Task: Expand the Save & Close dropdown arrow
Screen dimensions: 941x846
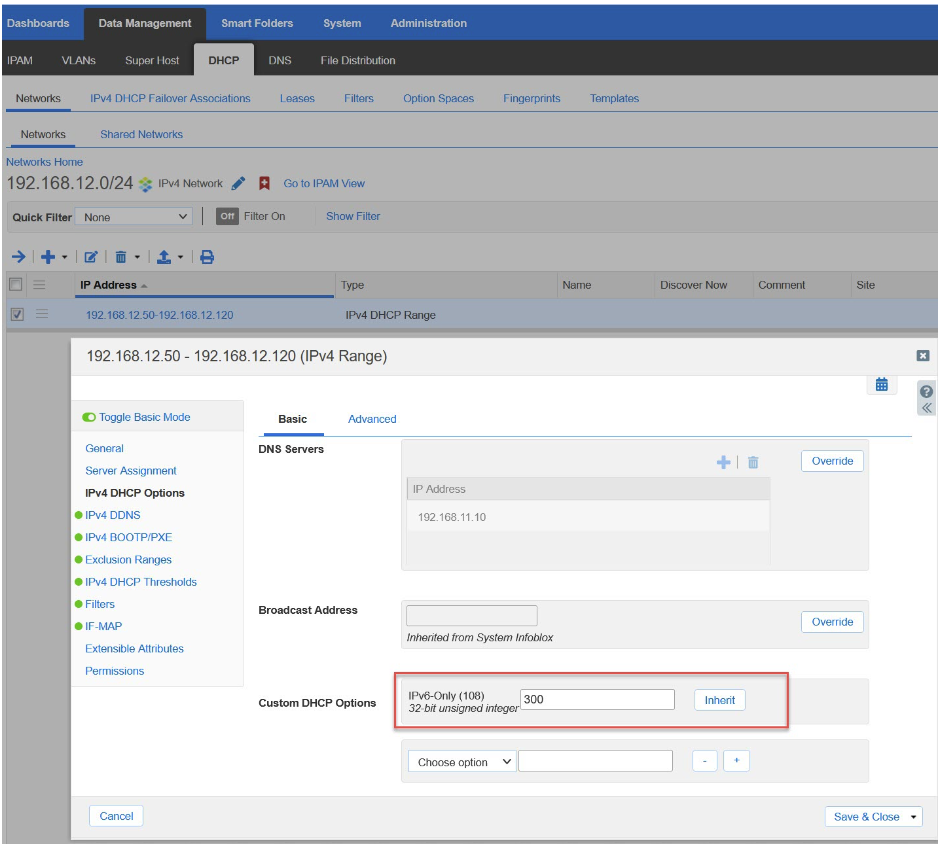Action: pos(913,817)
